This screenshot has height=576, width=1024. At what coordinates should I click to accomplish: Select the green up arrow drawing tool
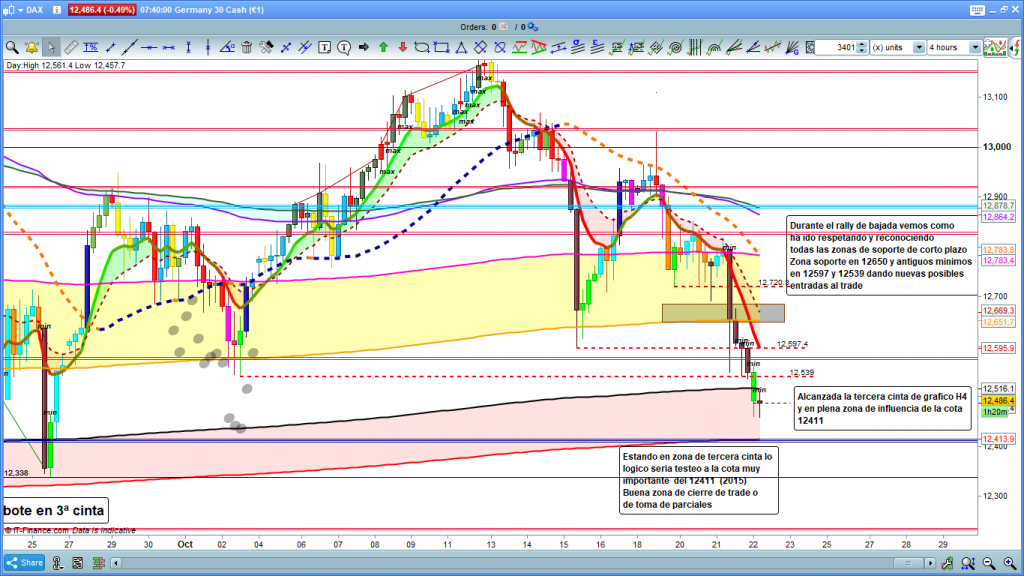(x=382, y=47)
